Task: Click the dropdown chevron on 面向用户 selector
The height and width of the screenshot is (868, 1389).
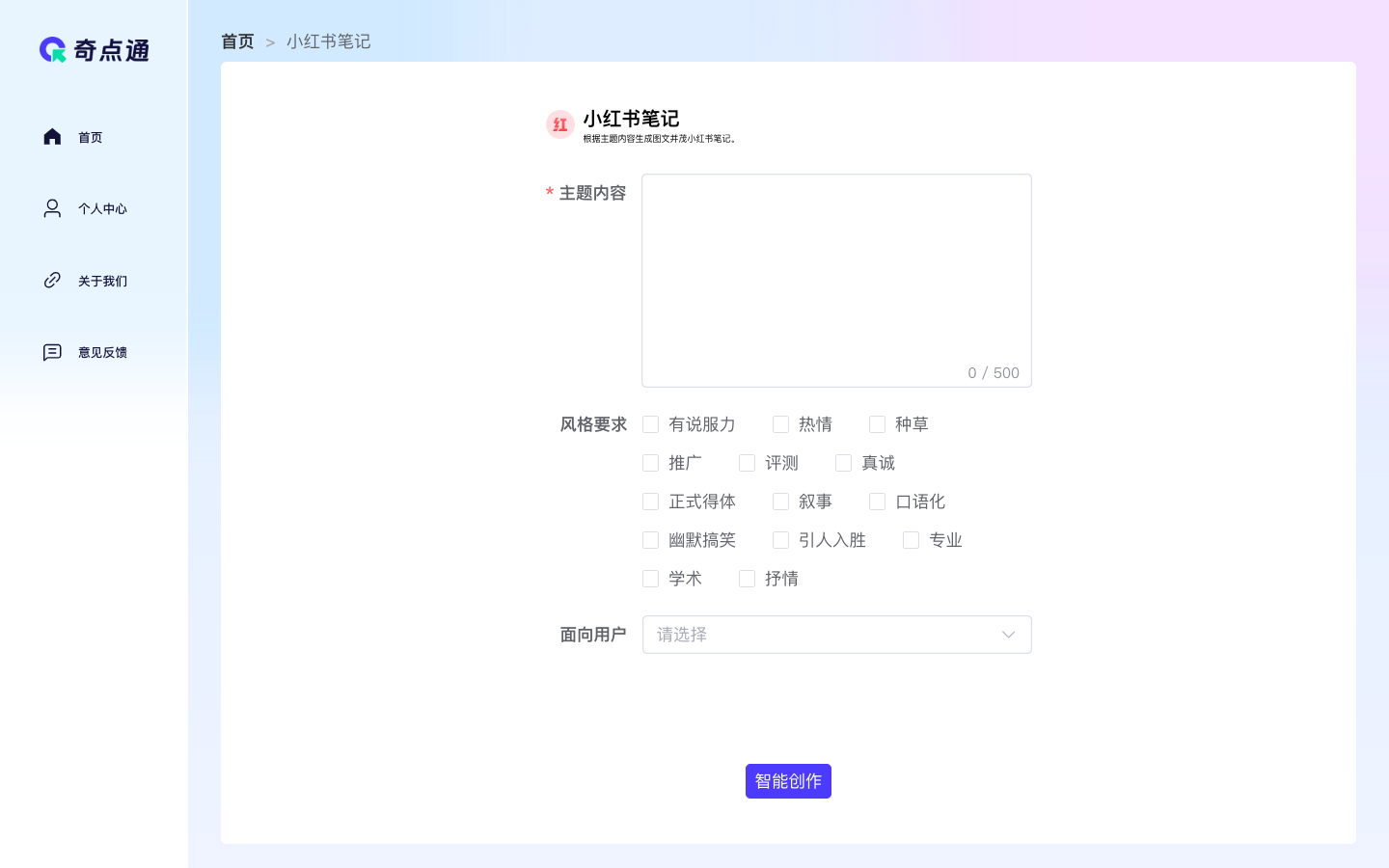Action: tap(1009, 635)
